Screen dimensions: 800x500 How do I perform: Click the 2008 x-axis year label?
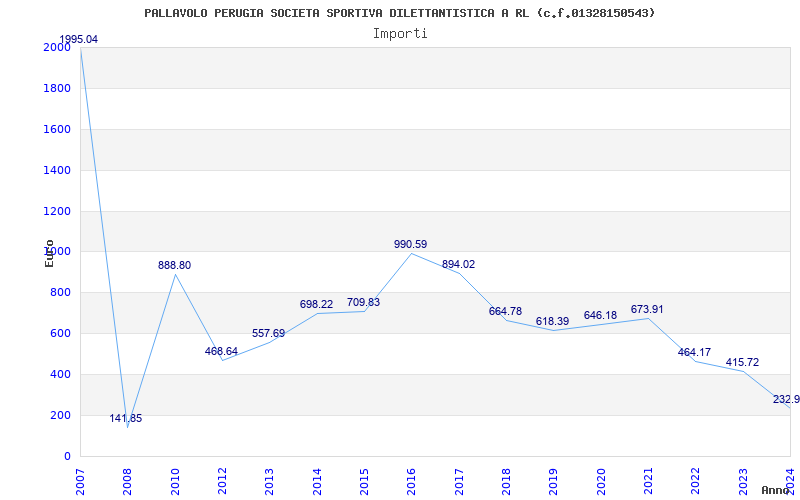pyautogui.click(x=128, y=482)
